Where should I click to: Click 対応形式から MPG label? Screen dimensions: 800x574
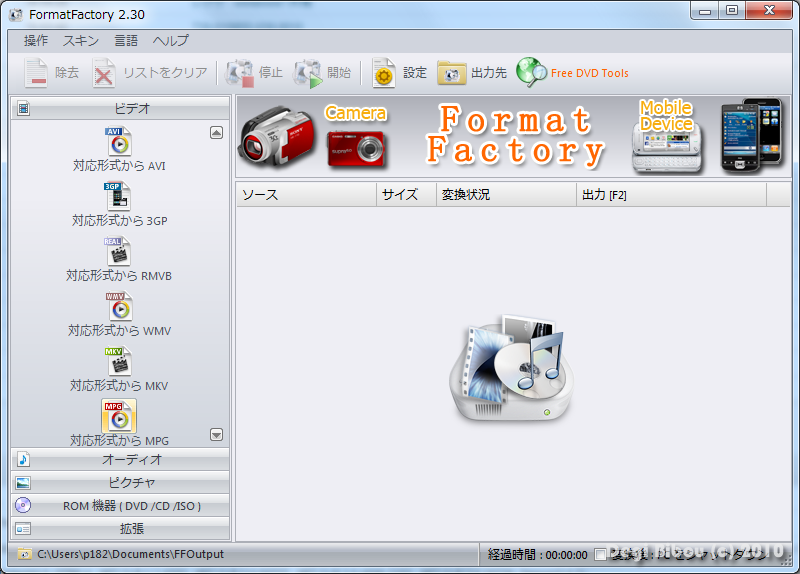119,440
